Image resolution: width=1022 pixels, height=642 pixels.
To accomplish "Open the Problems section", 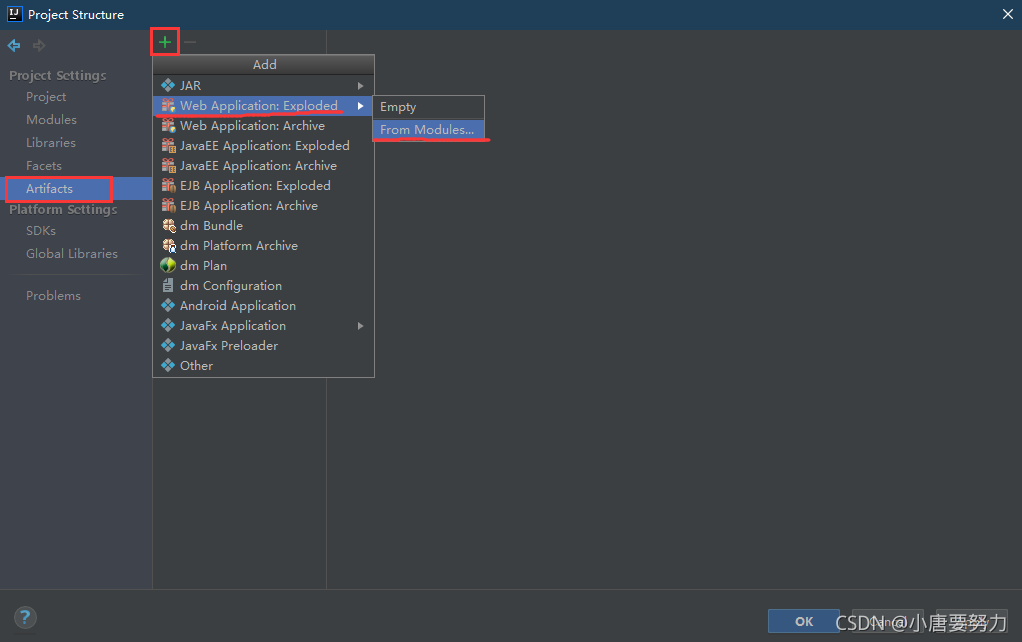I will (x=53, y=296).
